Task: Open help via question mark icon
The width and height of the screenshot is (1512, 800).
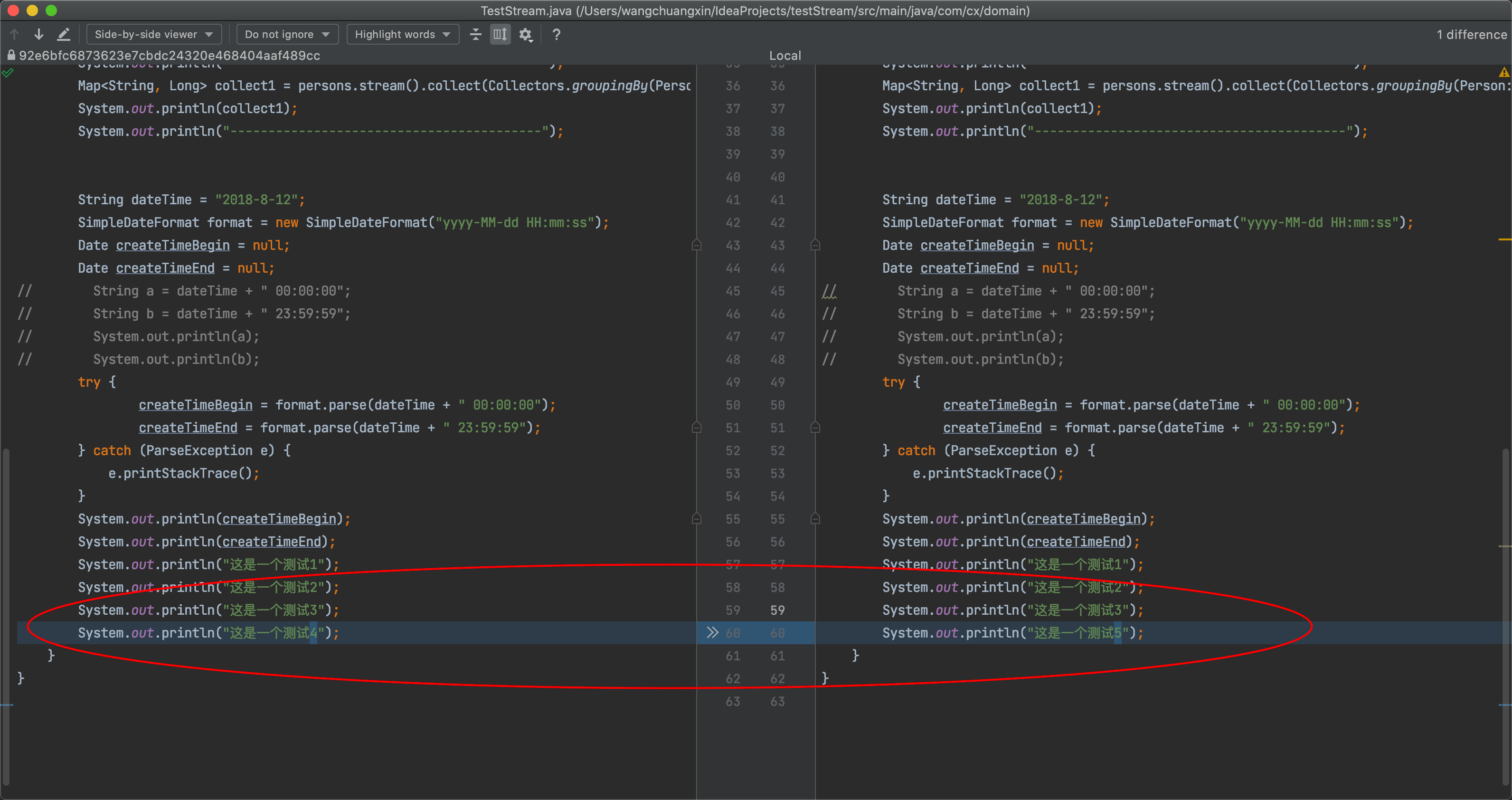Action: [556, 34]
